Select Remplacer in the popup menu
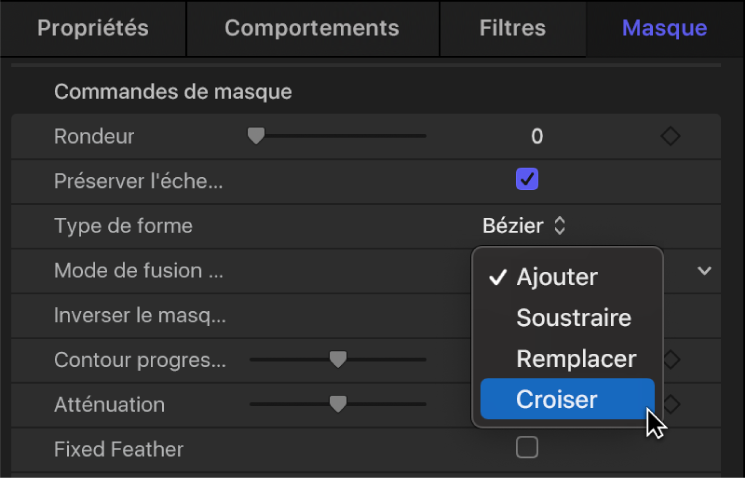This screenshot has height=479, width=745. (575, 358)
